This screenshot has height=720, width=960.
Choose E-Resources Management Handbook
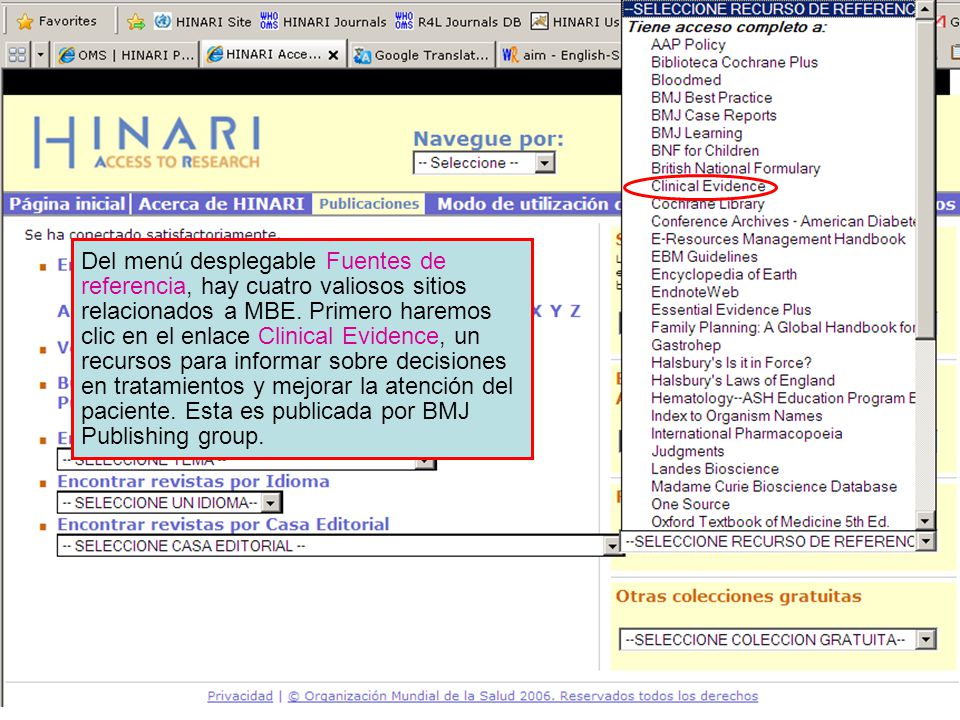click(778, 239)
